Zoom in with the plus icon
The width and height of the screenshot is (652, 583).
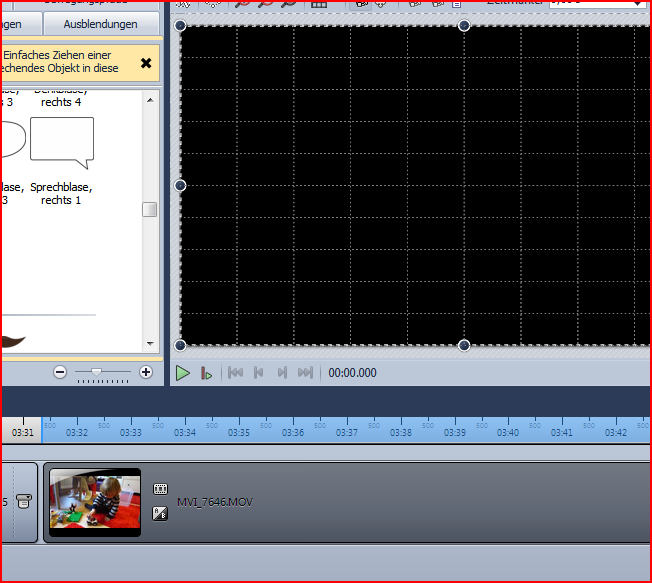(146, 372)
